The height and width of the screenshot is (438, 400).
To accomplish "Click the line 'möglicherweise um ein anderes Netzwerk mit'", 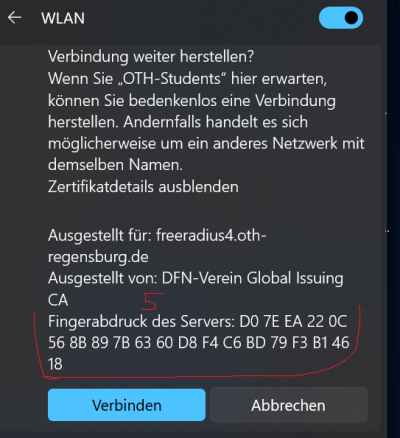I will coord(206,144).
